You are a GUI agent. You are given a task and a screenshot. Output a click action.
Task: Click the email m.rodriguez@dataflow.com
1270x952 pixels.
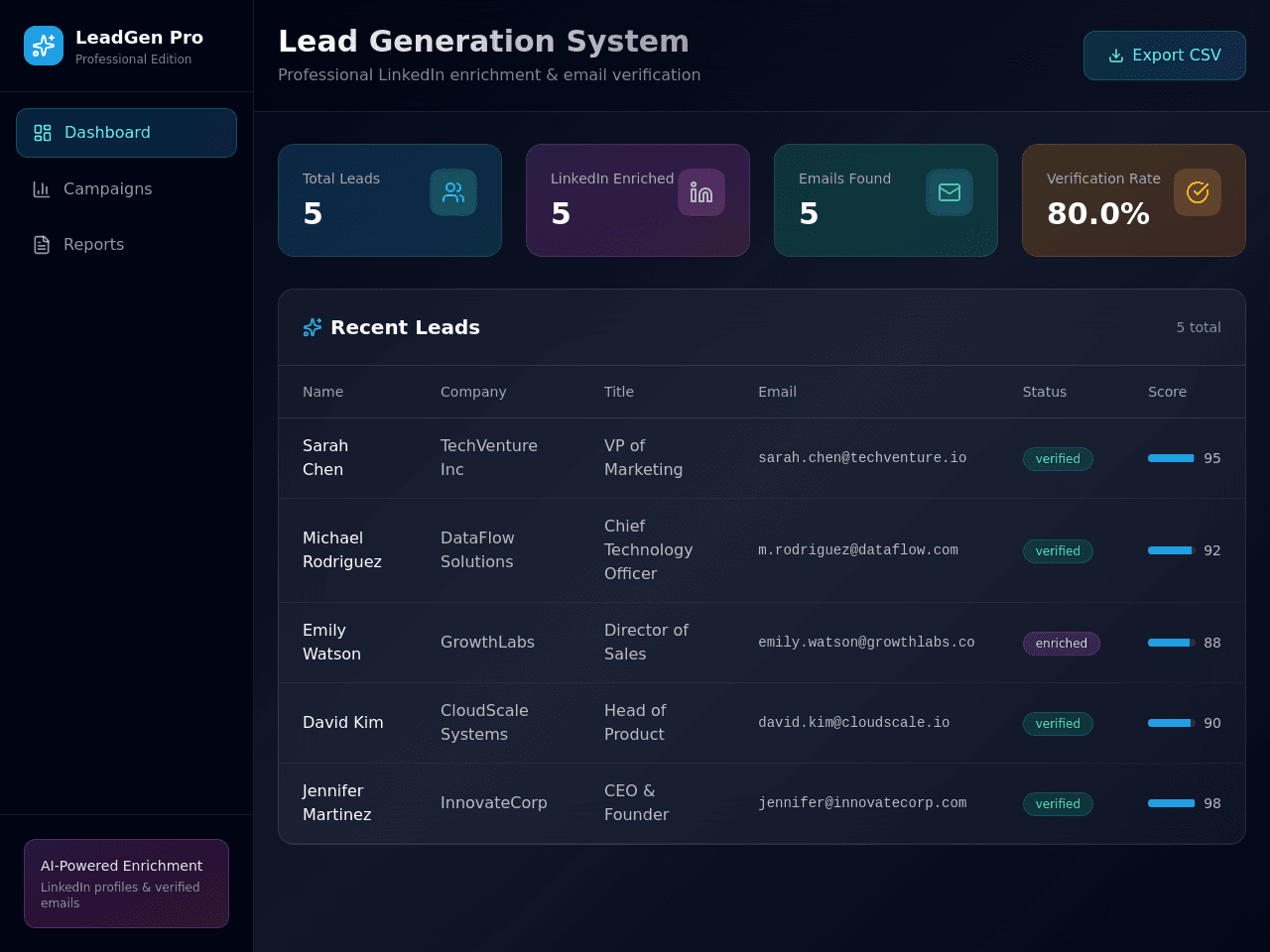pyautogui.click(x=858, y=550)
